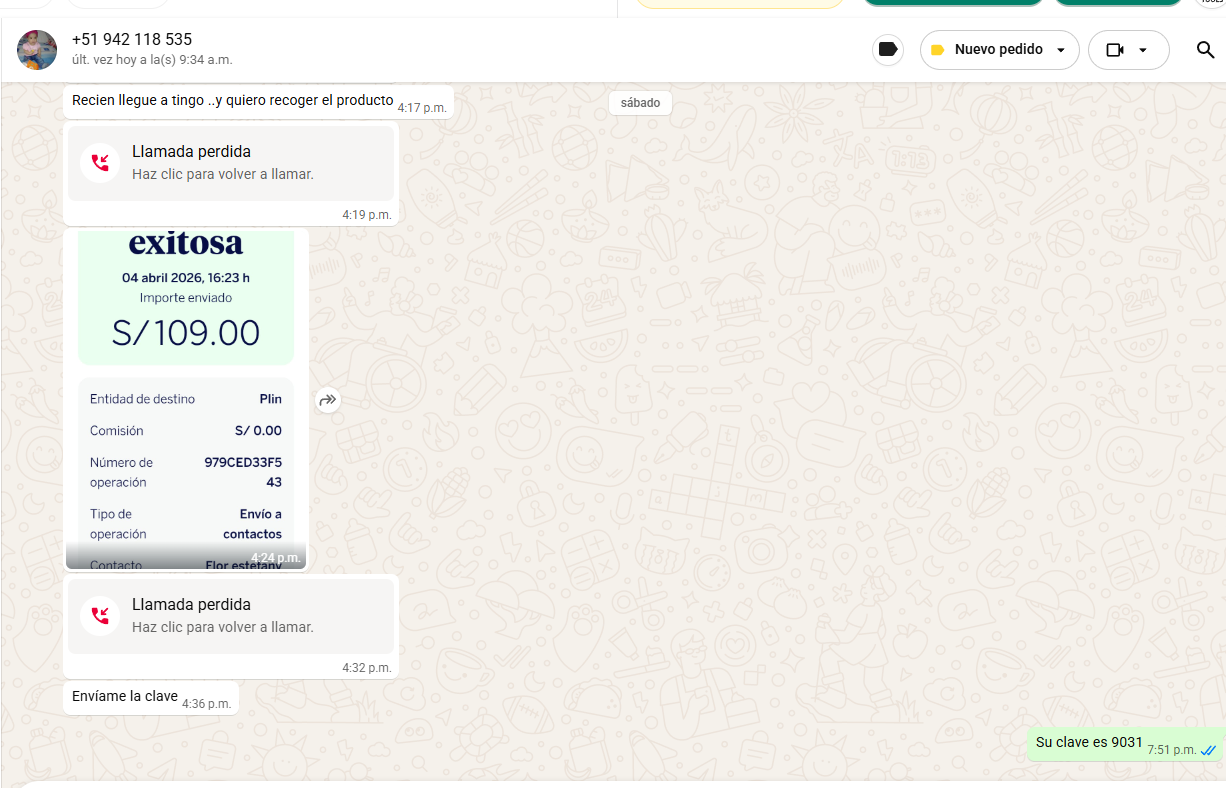The image size is (1226, 788).
Task: Open the contact's profile picture
Action: click(x=37, y=50)
